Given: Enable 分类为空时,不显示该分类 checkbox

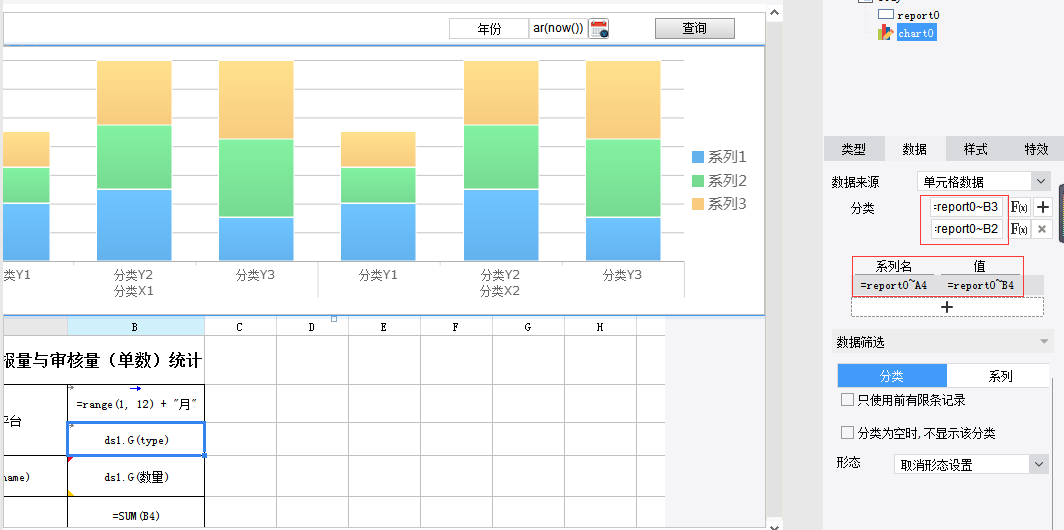Looking at the screenshot, I should 847,433.
